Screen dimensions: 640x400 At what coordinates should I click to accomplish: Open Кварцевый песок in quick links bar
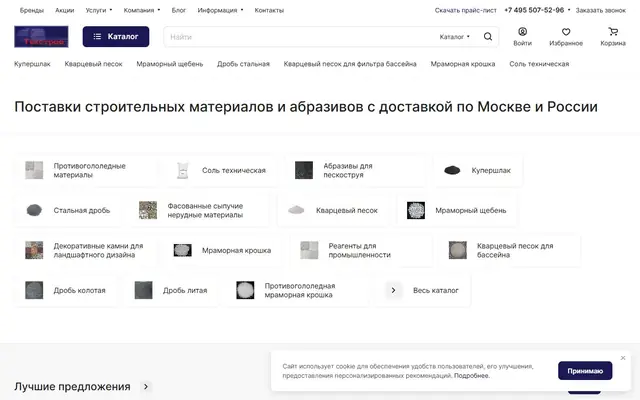coord(93,64)
